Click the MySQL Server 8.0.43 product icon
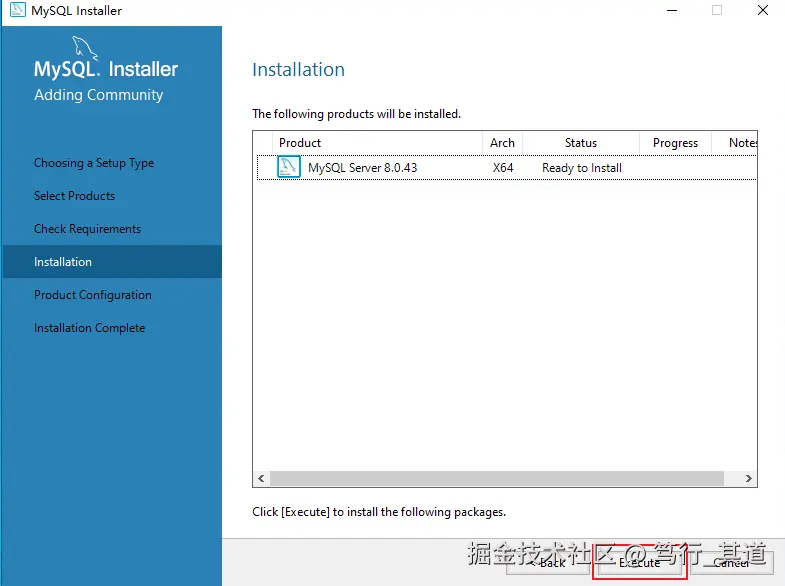 coord(289,167)
